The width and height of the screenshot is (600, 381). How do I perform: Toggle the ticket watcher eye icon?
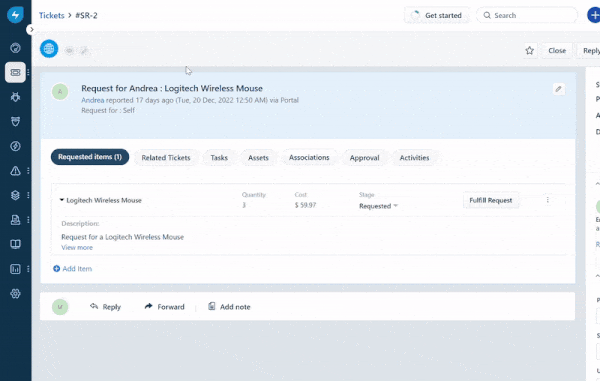point(69,50)
